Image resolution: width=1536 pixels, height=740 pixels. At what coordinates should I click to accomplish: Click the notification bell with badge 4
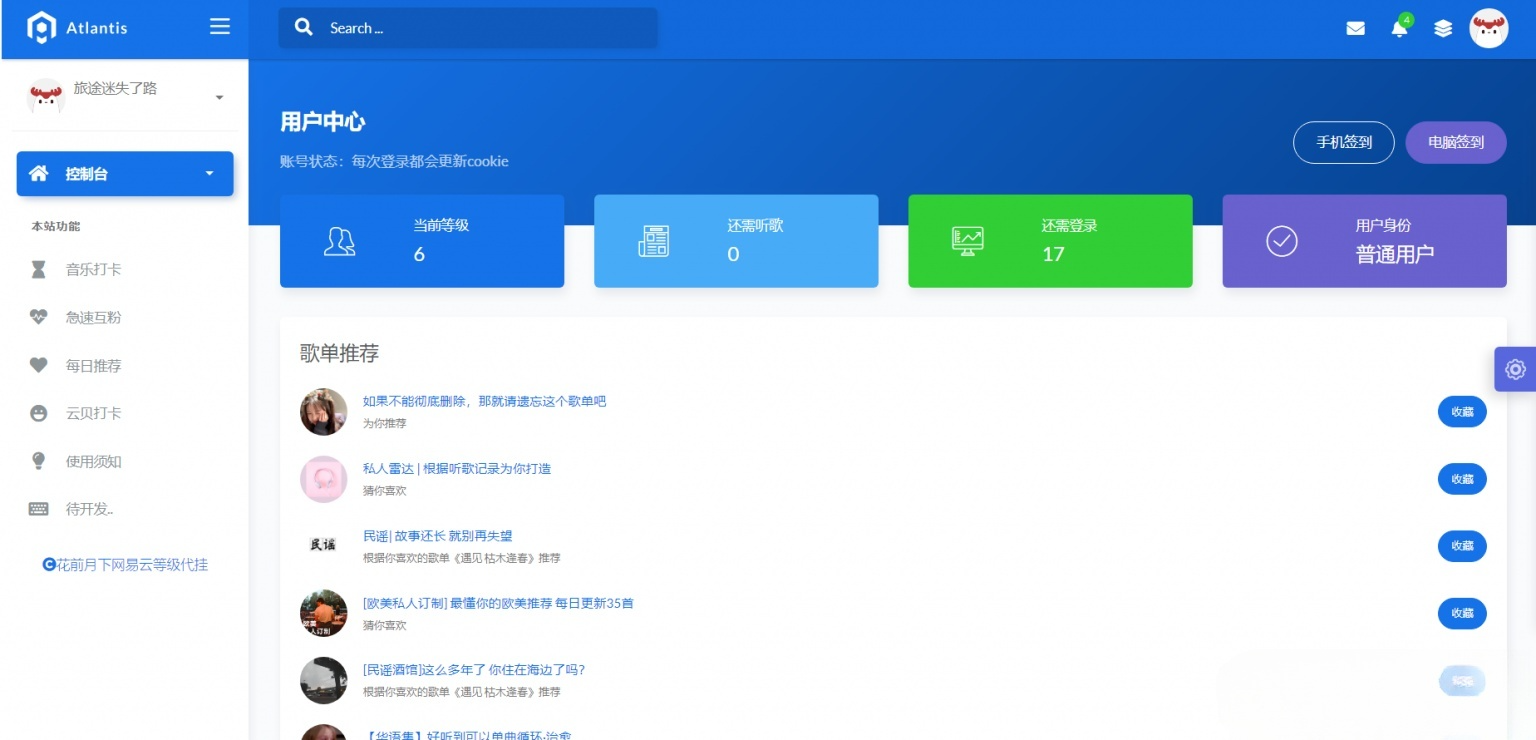click(1399, 29)
